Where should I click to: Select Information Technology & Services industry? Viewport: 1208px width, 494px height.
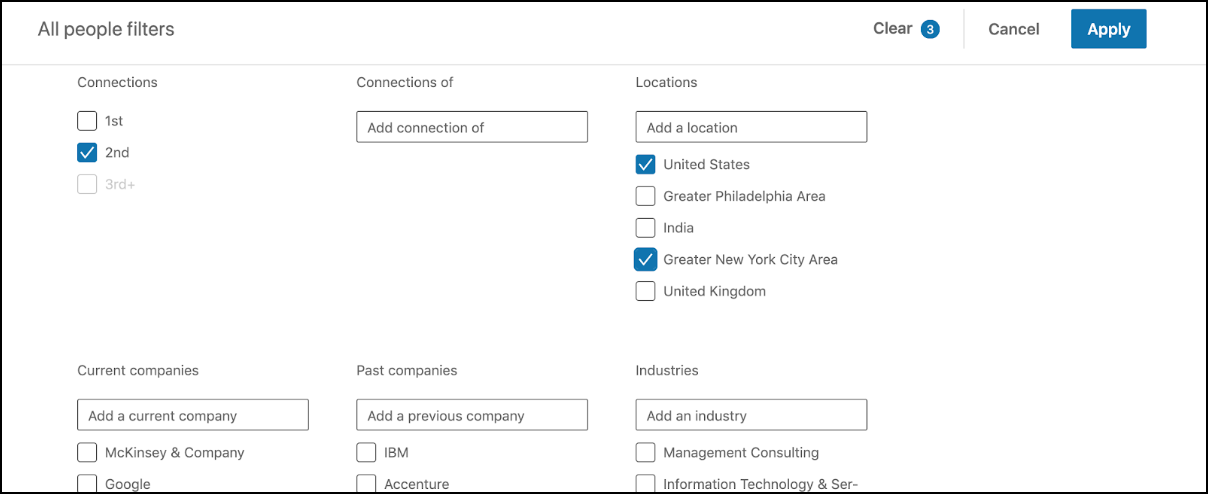click(x=646, y=484)
